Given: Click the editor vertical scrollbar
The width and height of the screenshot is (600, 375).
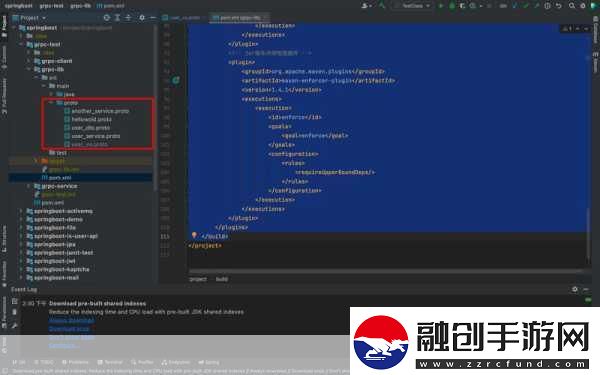Looking at the screenshot, I should point(588,235).
